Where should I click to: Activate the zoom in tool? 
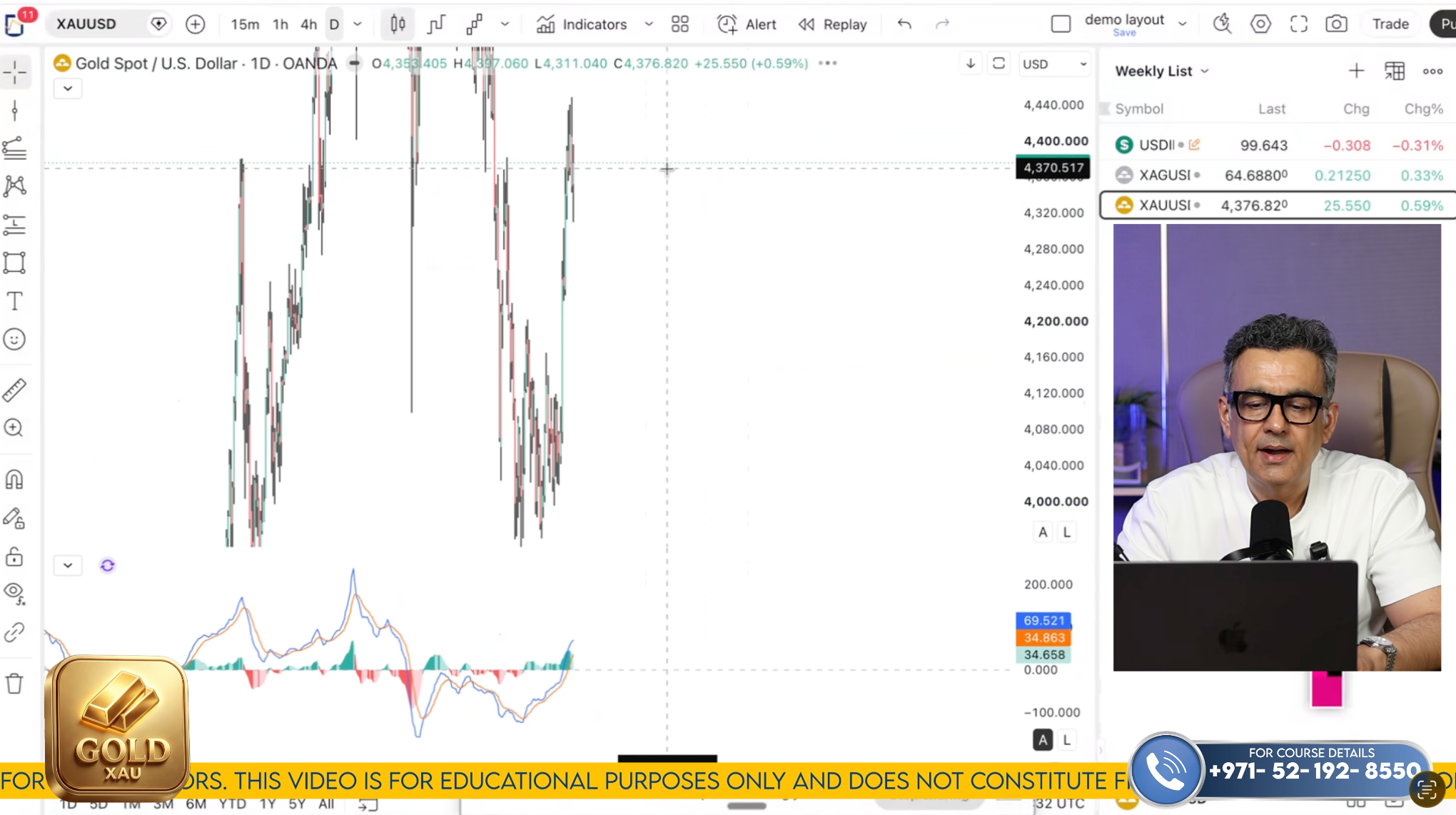click(x=14, y=427)
